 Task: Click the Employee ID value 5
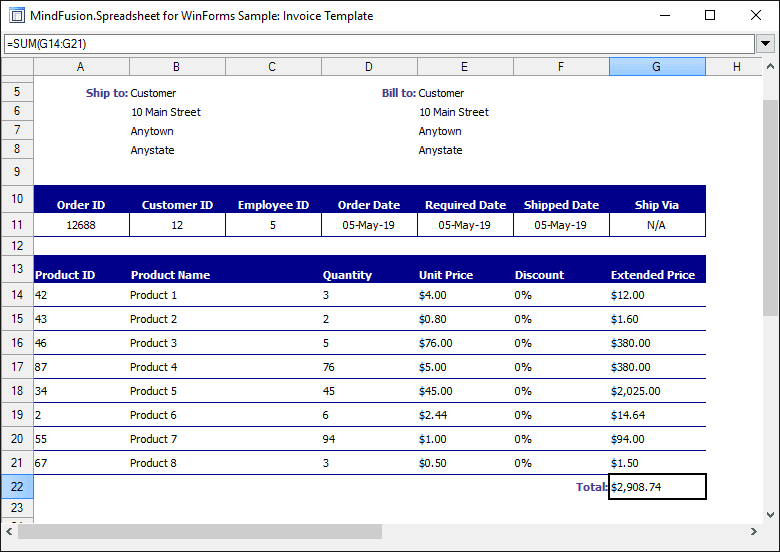pos(273,225)
